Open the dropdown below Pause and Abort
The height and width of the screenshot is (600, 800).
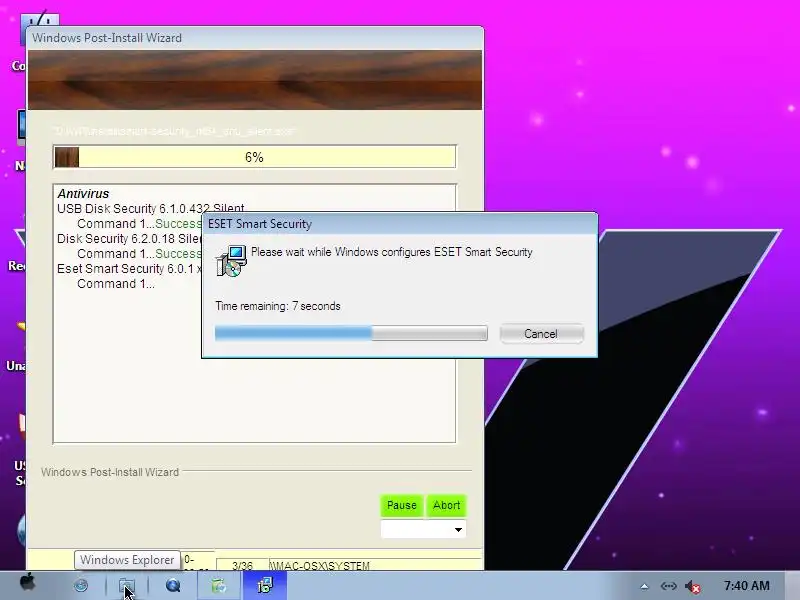(x=423, y=529)
